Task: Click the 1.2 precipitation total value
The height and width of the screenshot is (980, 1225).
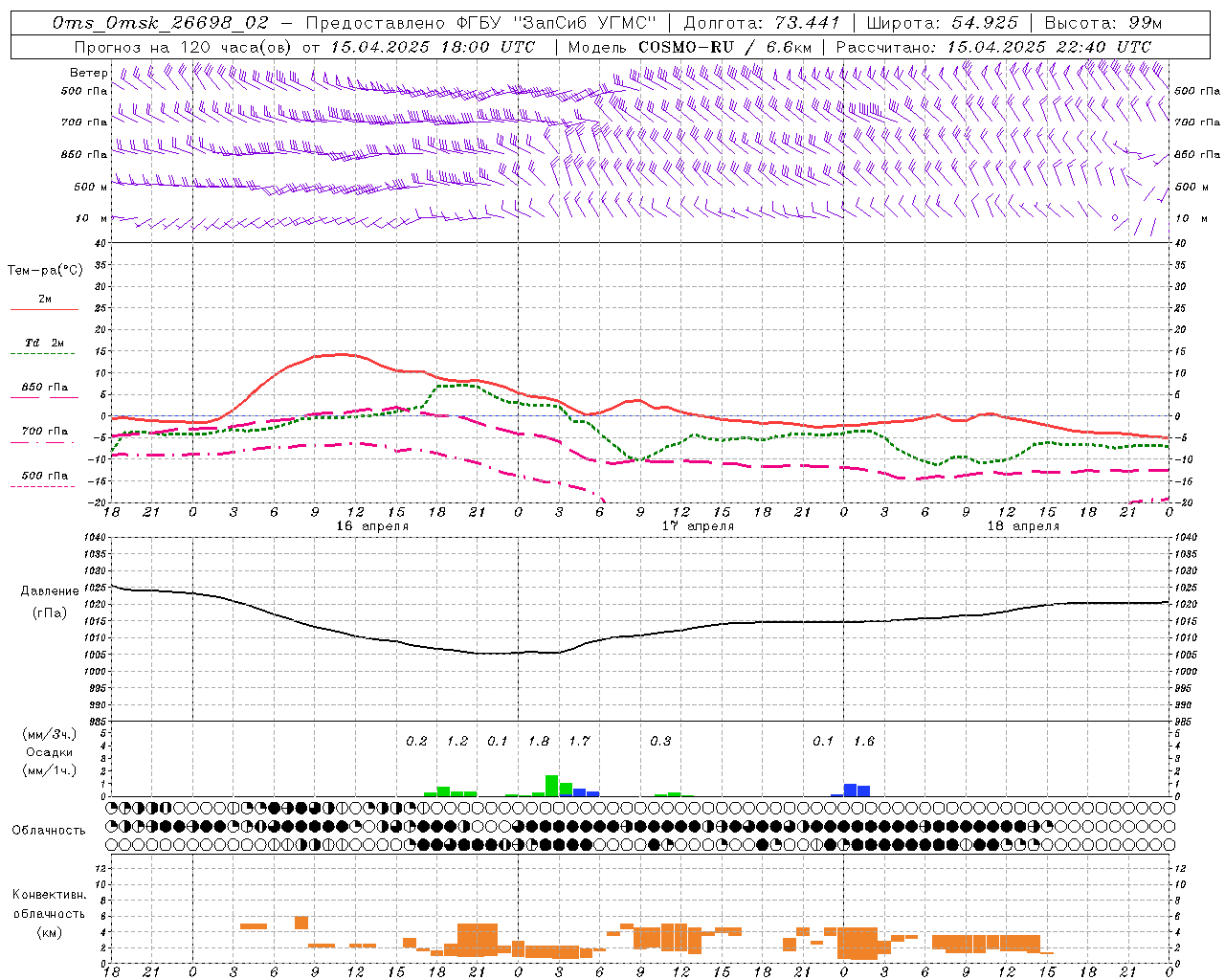Action: coord(457,742)
